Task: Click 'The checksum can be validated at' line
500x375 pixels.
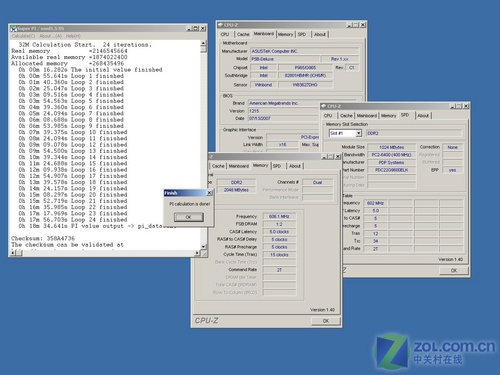Action: pyautogui.click(x=67, y=245)
